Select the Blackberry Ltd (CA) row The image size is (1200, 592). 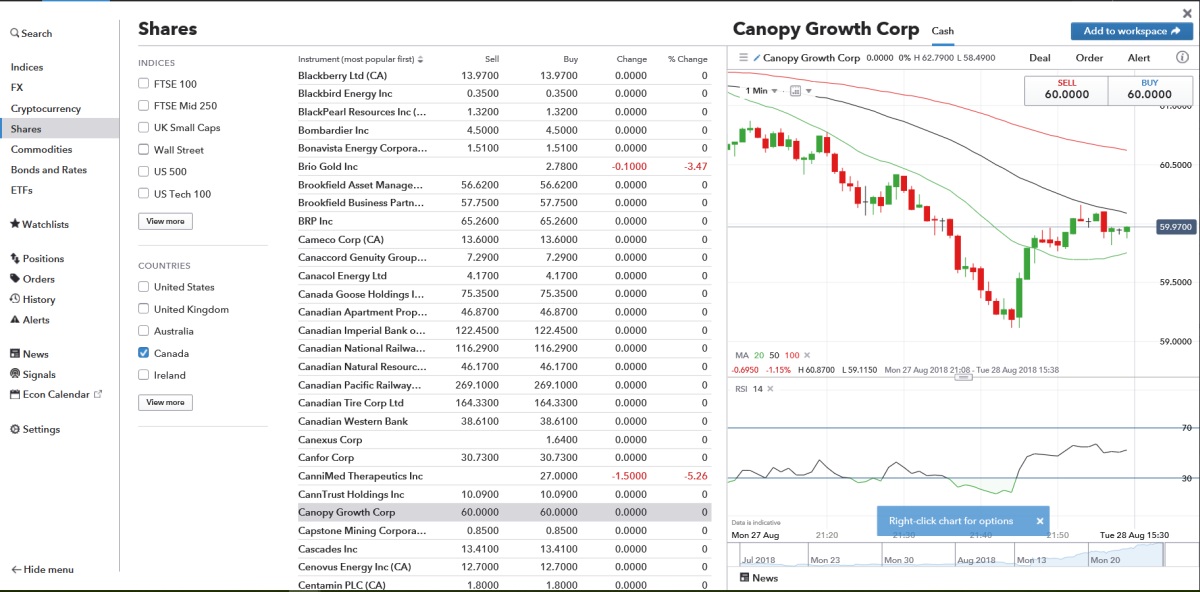pyautogui.click(x=504, y=75)
